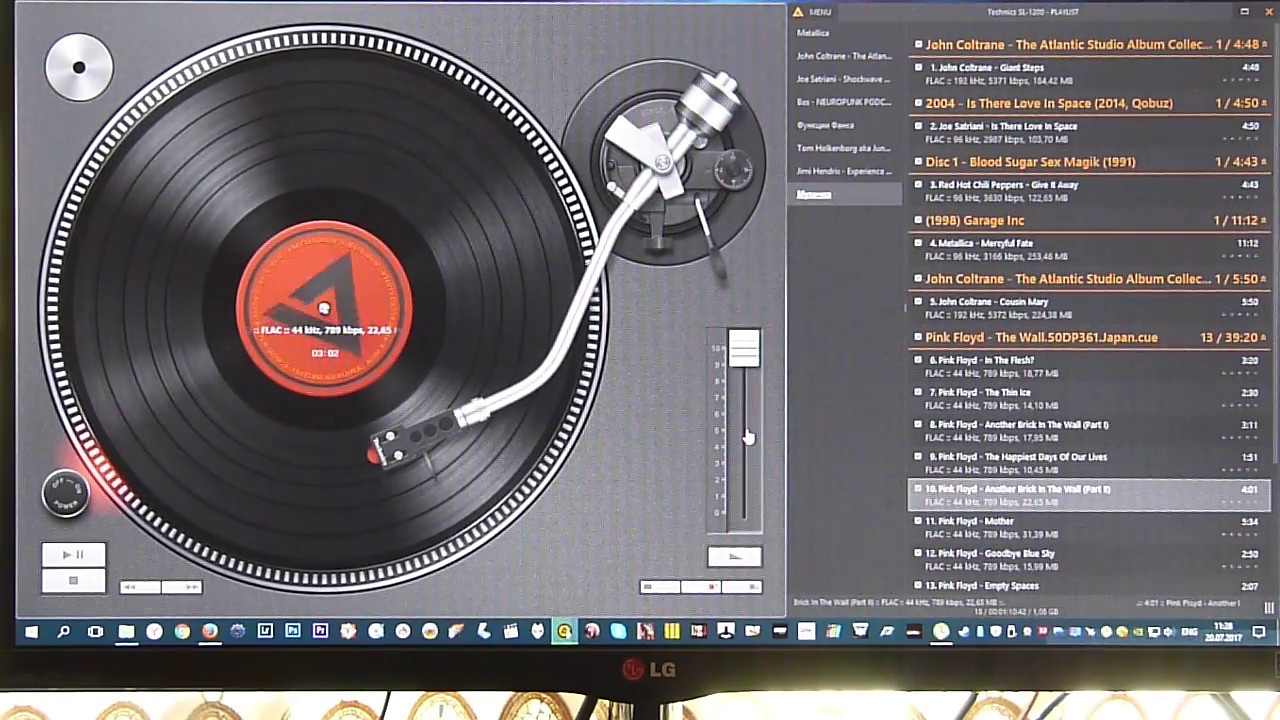Collapse the (1998) Garage Inc group arrow
This screenshot has height=720, width=1280.
point(1264,220)
